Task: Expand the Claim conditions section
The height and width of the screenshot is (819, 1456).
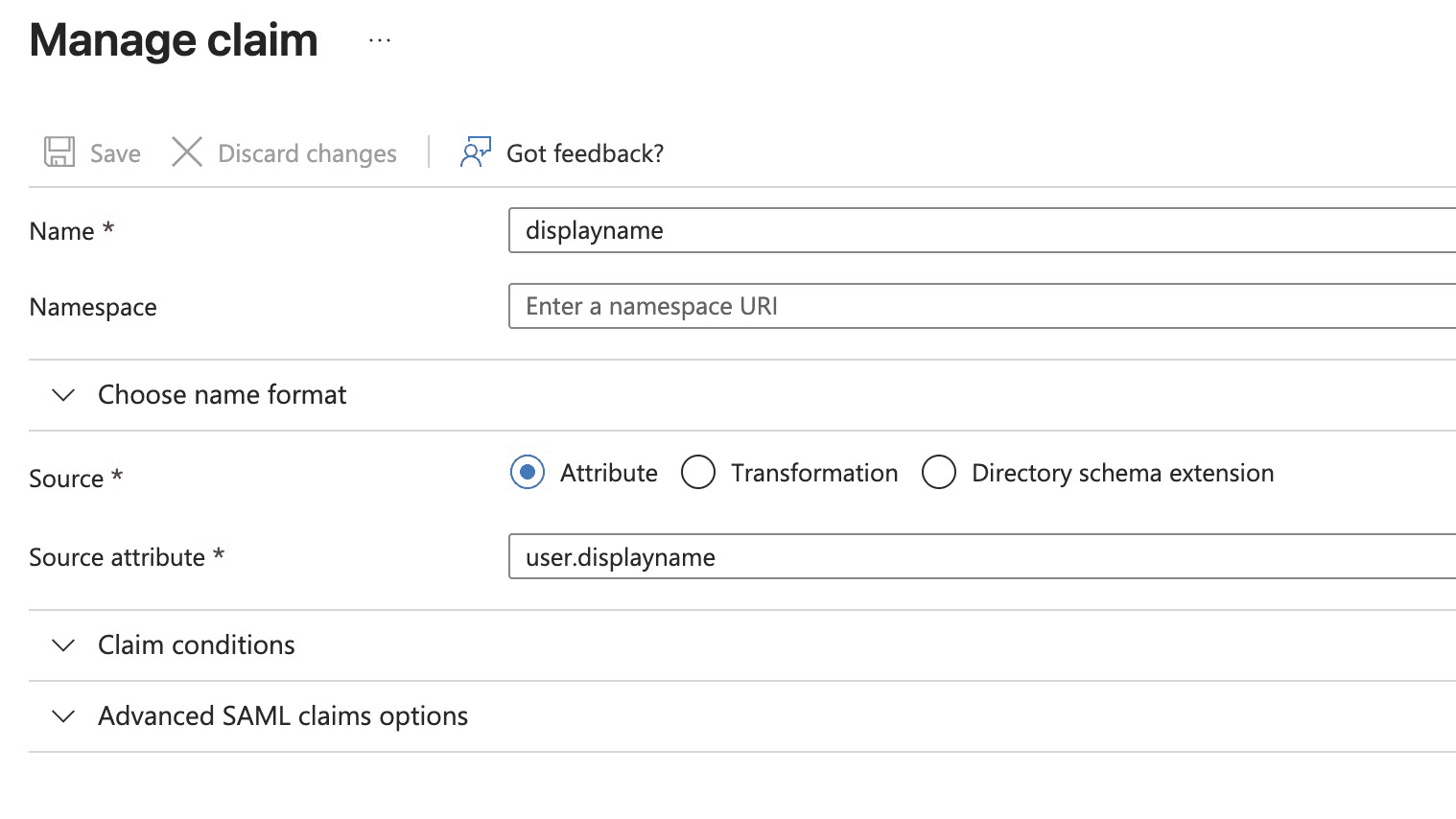Action: [x=196, y=645]
